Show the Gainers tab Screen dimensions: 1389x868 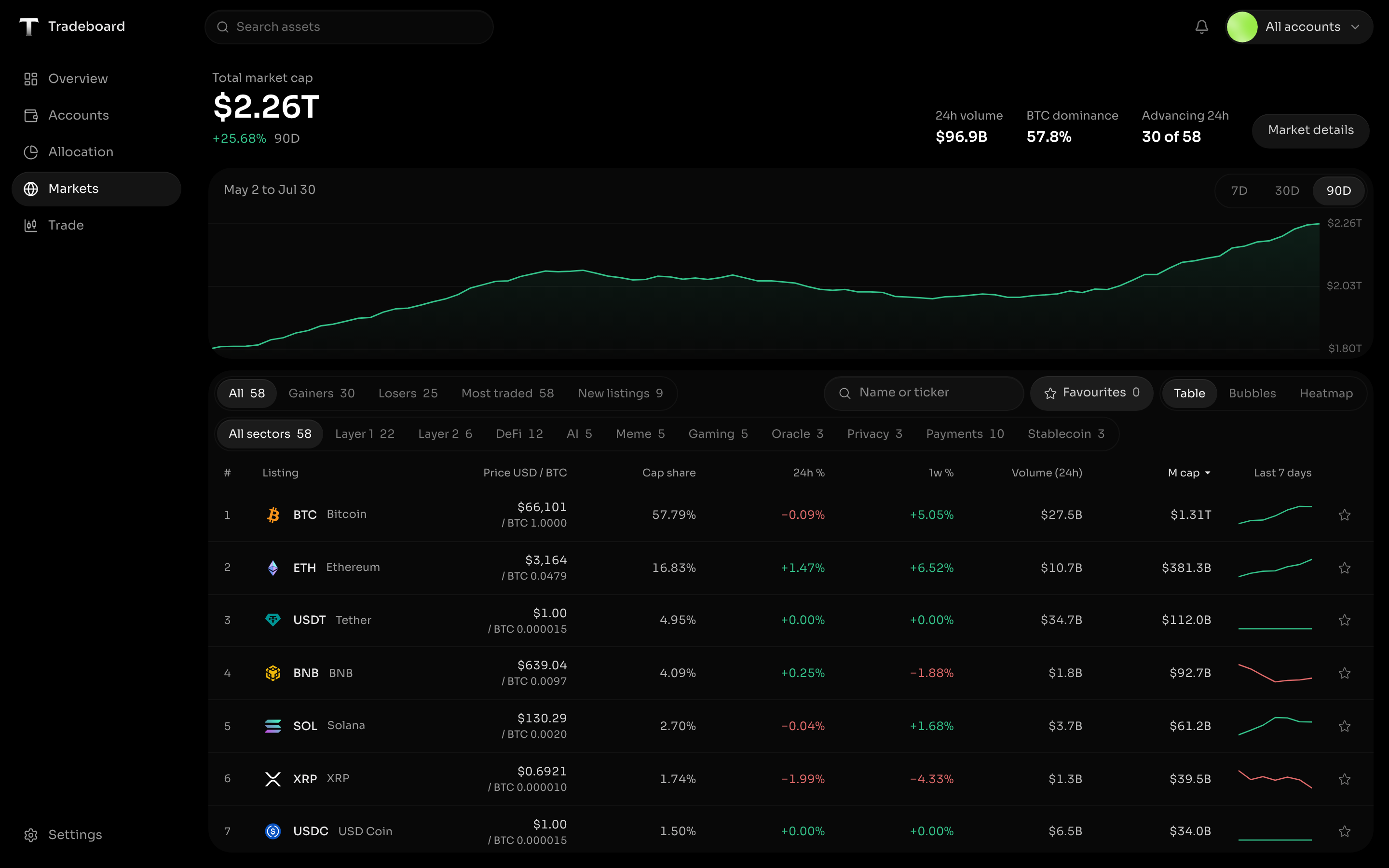coord(321,393)
